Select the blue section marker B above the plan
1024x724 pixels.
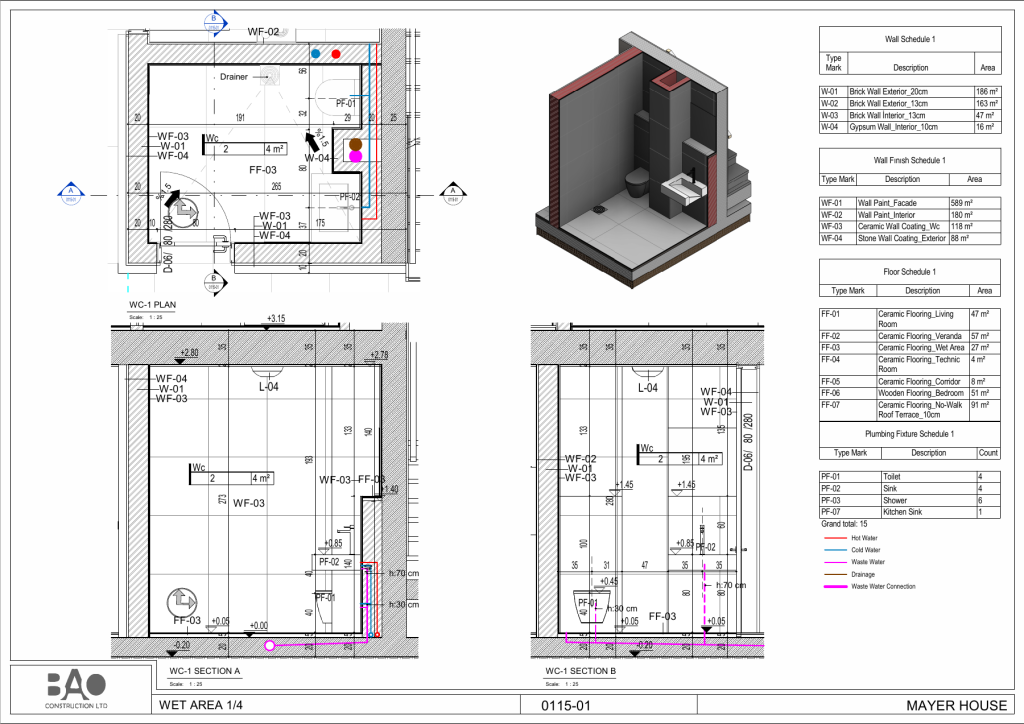click(216, 22)
